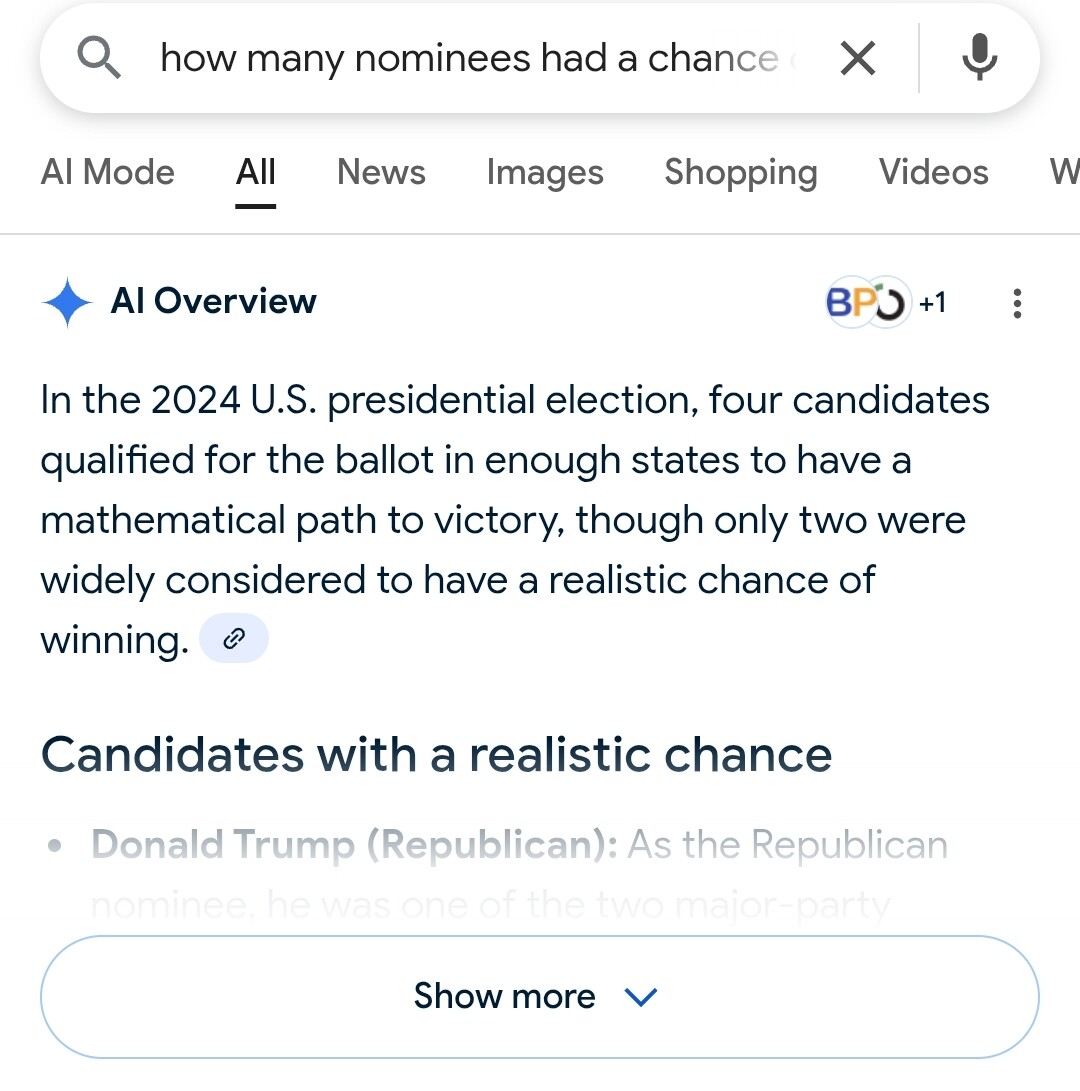Select the Donald Trump (Republican) entry
1080x1091 pixels.
click(354, 845)
